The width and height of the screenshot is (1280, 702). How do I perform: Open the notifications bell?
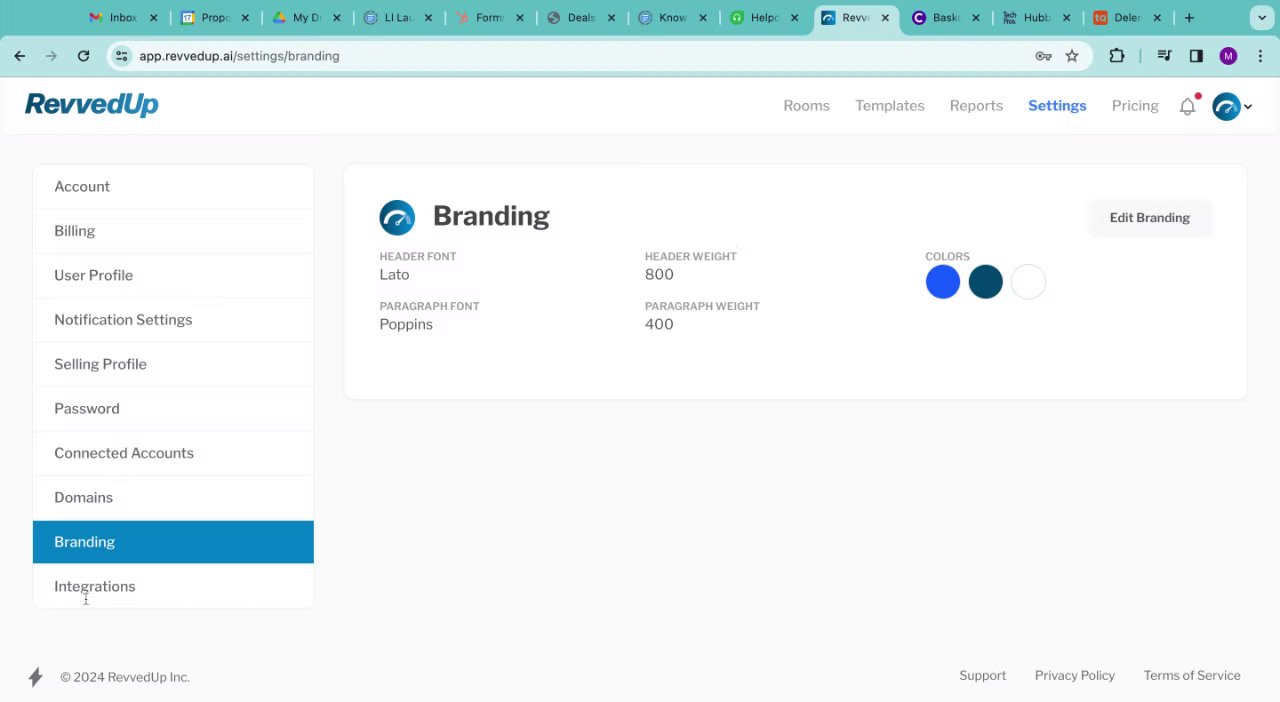[x=1187, y=106]
